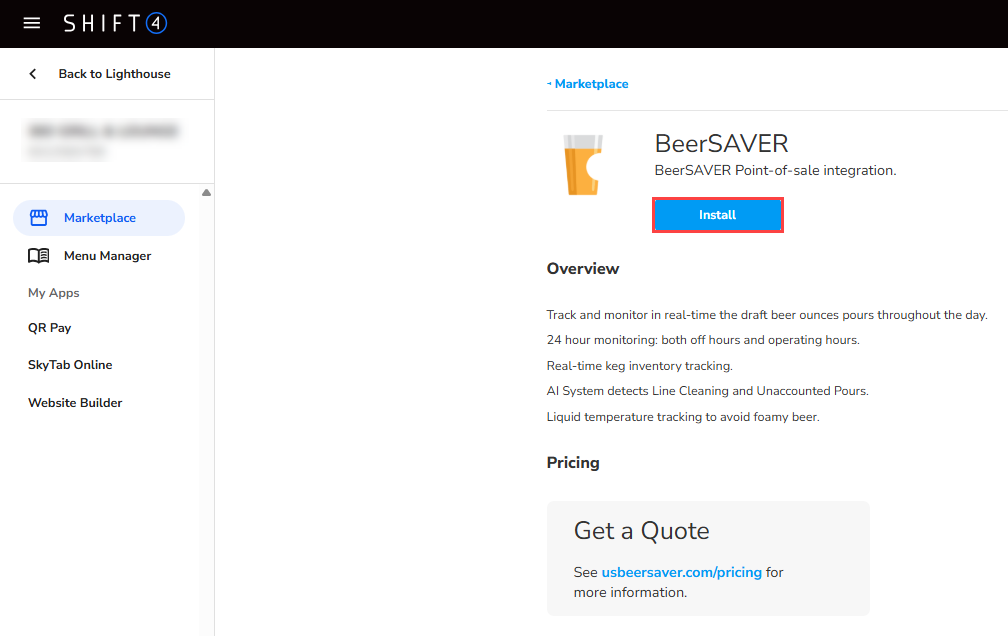Go back to Lighthouse
The width and height of the screenshot is (1008, 636).
(x=114, y=74)
